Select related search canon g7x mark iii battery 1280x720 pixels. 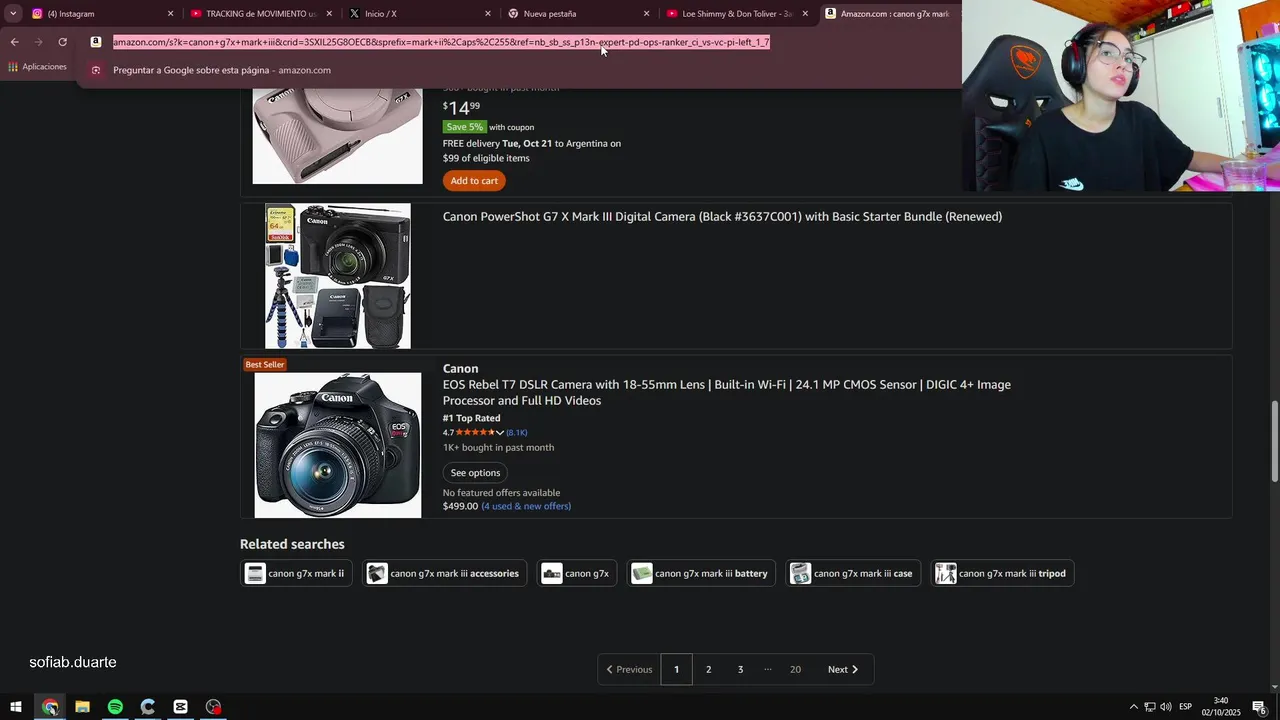click(x=701, y=573)
